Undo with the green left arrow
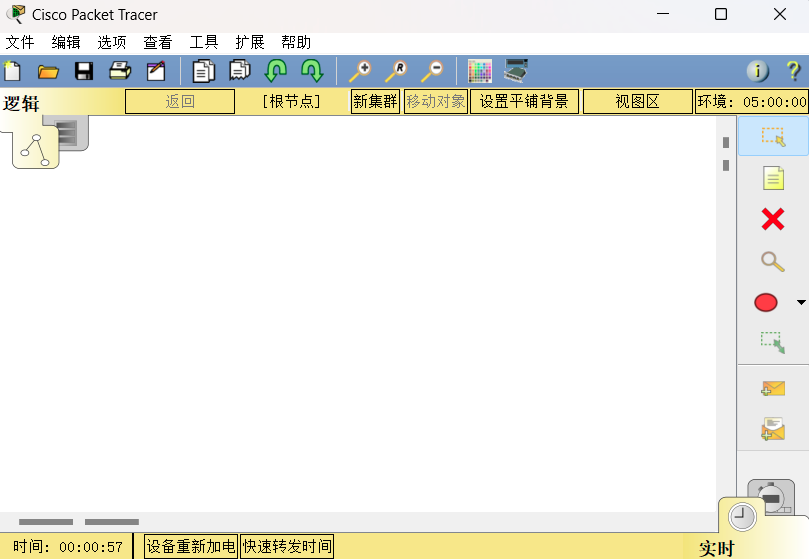Screen dimensions: 809x559 tap(276, 71)
